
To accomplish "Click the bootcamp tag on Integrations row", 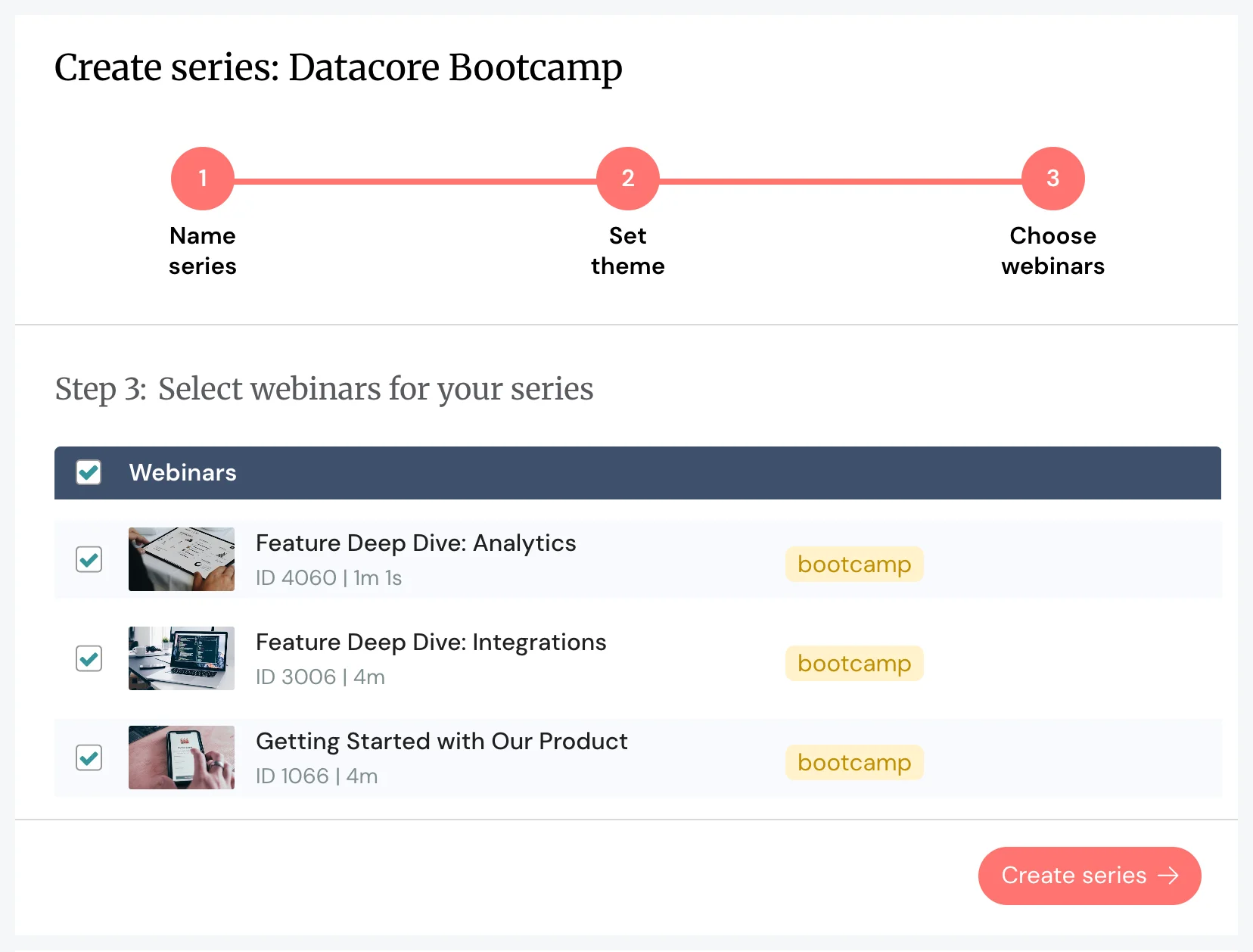I will 853,663.
